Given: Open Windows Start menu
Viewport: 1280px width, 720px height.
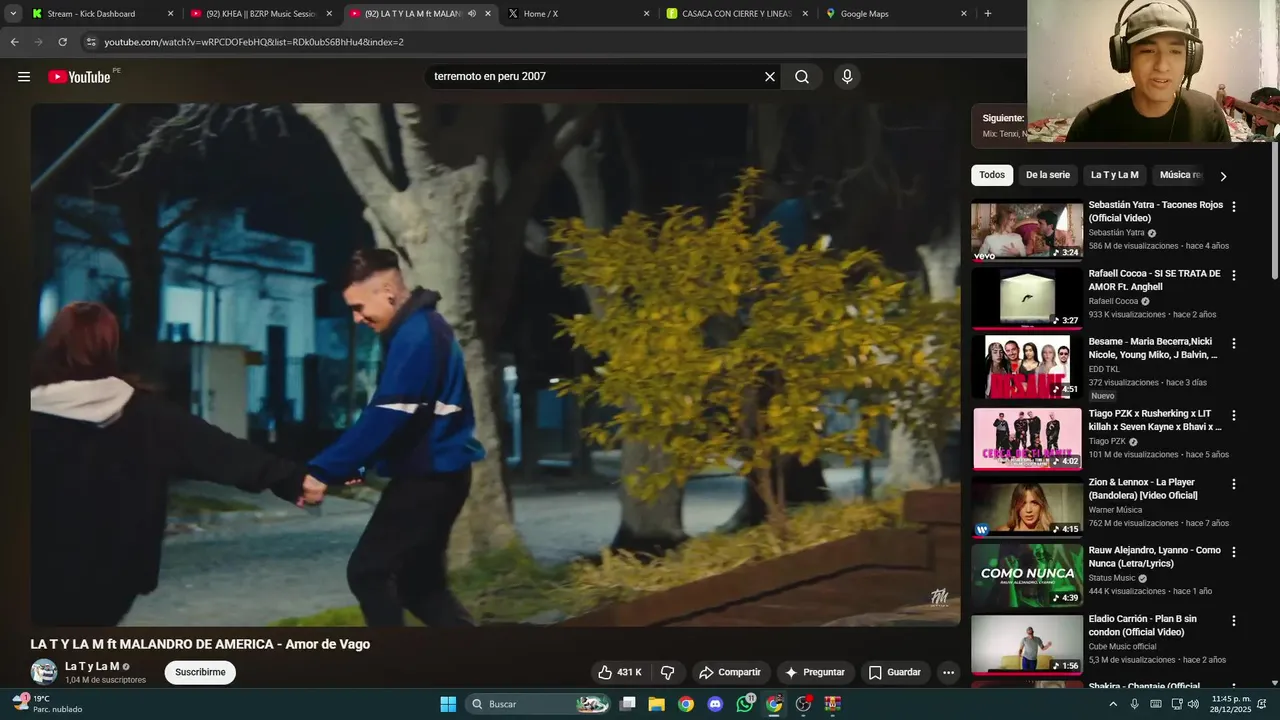Looking at the screenshot, I should [x=448, y=704].
